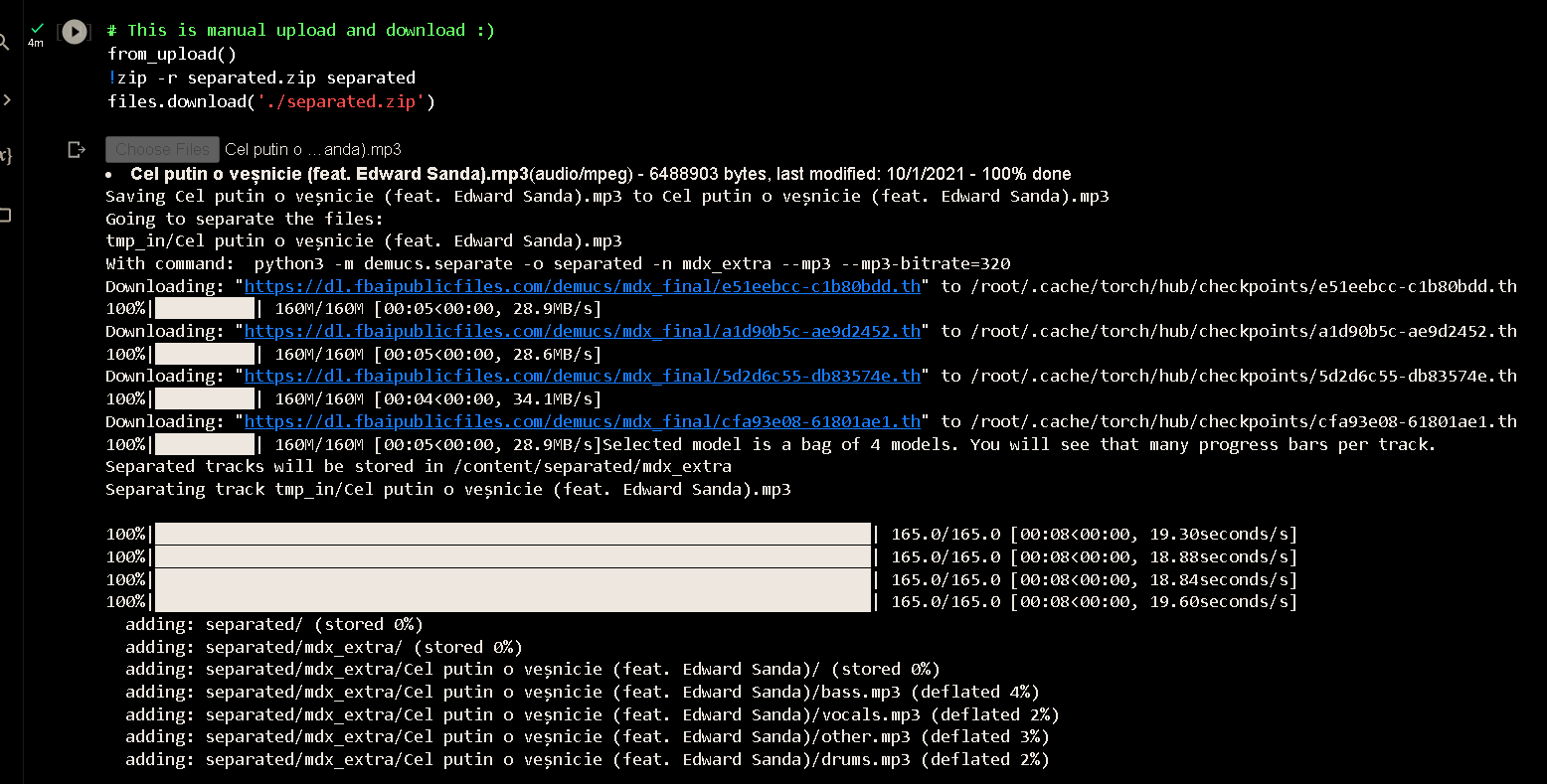Click the run cell play button

pos(74,31)
